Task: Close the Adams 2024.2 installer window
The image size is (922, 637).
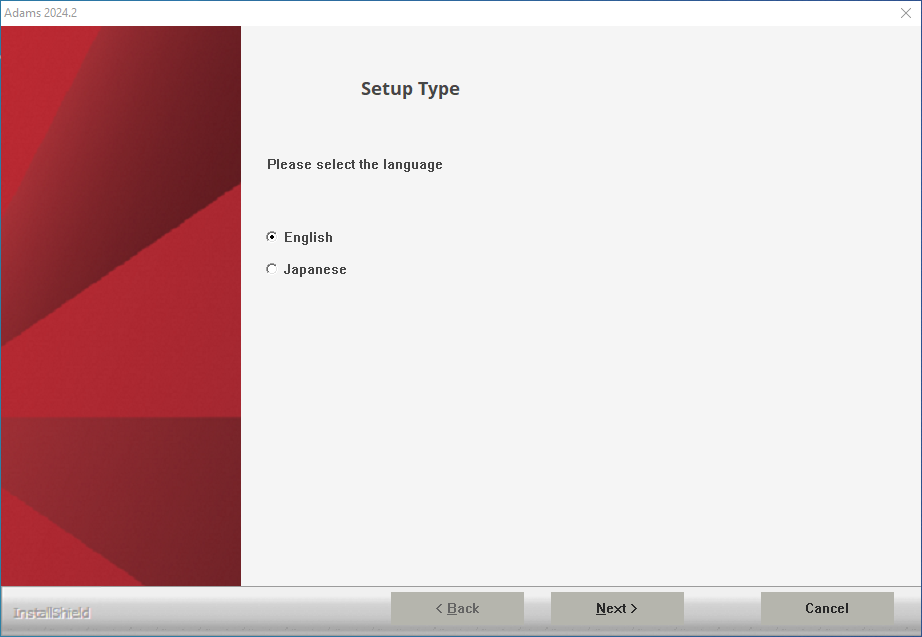Action: tap(906, 13)
